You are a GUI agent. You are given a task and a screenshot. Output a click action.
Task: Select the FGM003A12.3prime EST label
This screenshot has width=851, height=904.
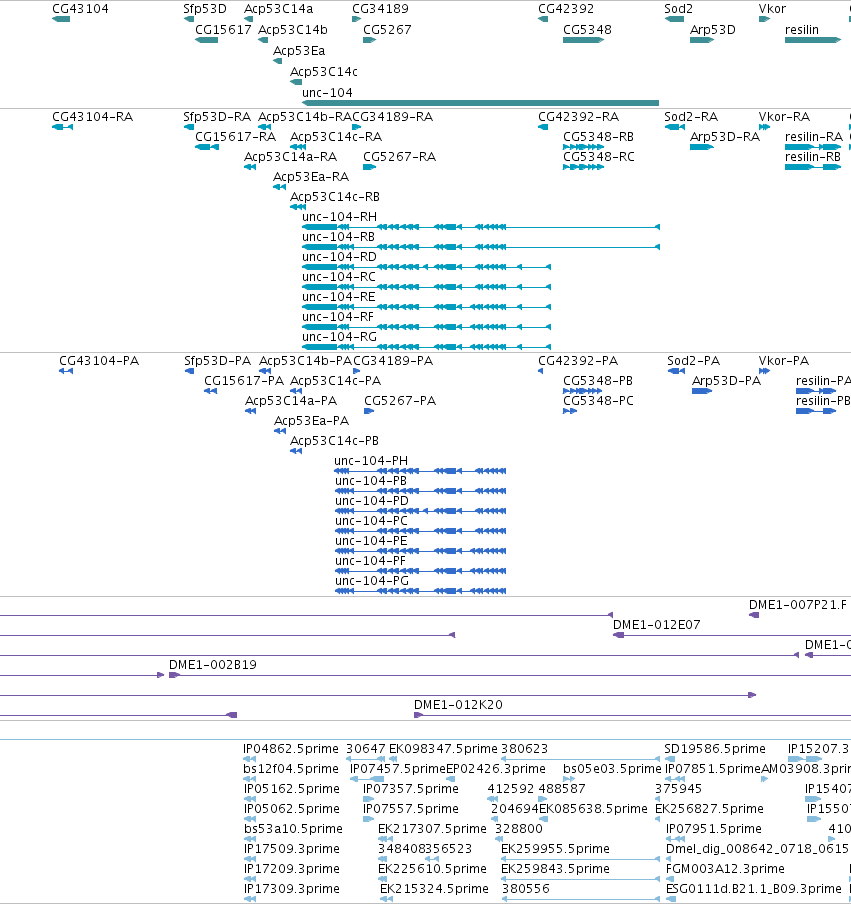(725, 869)
